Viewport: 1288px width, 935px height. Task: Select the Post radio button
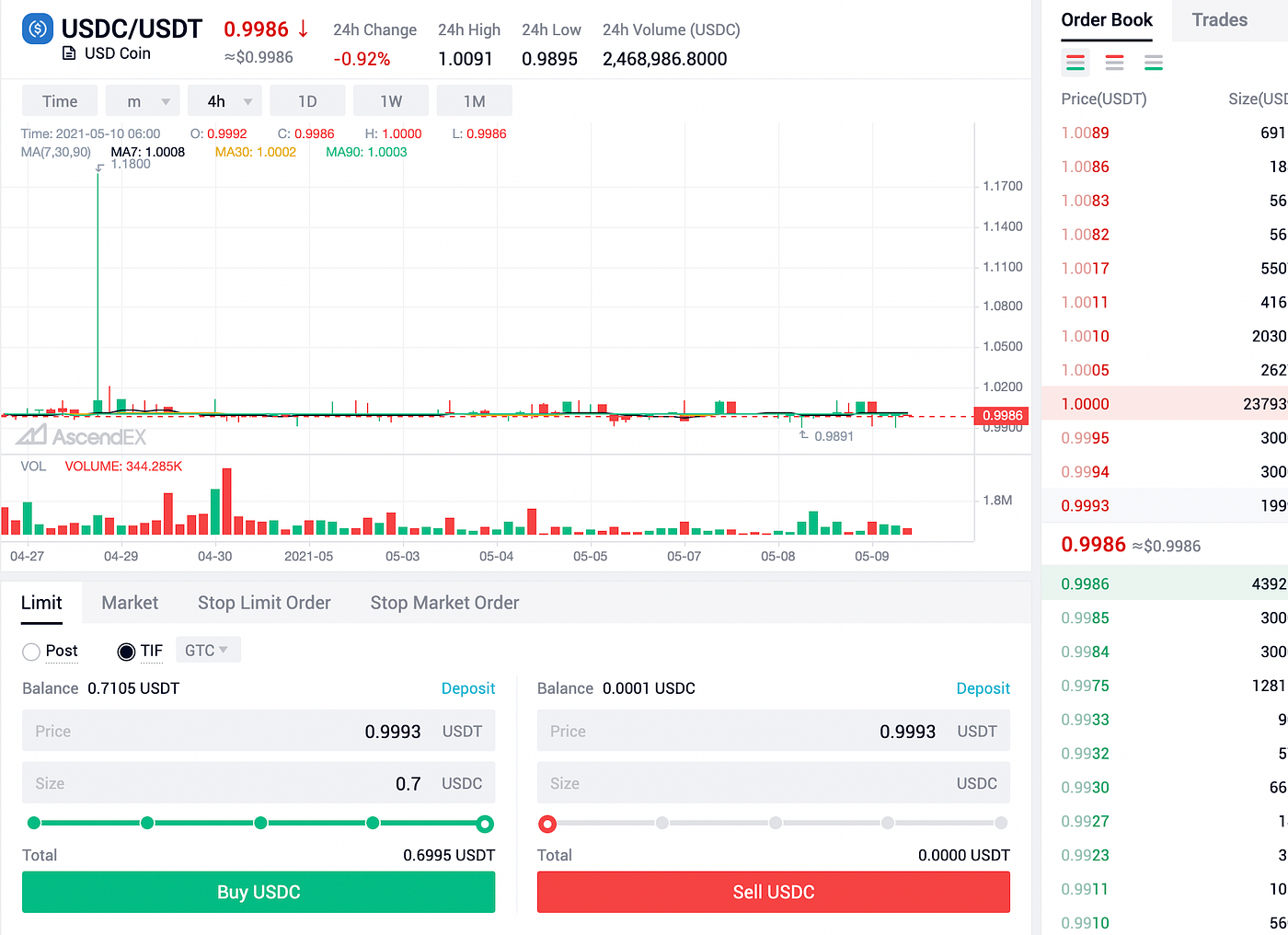[x=31, y=652]
